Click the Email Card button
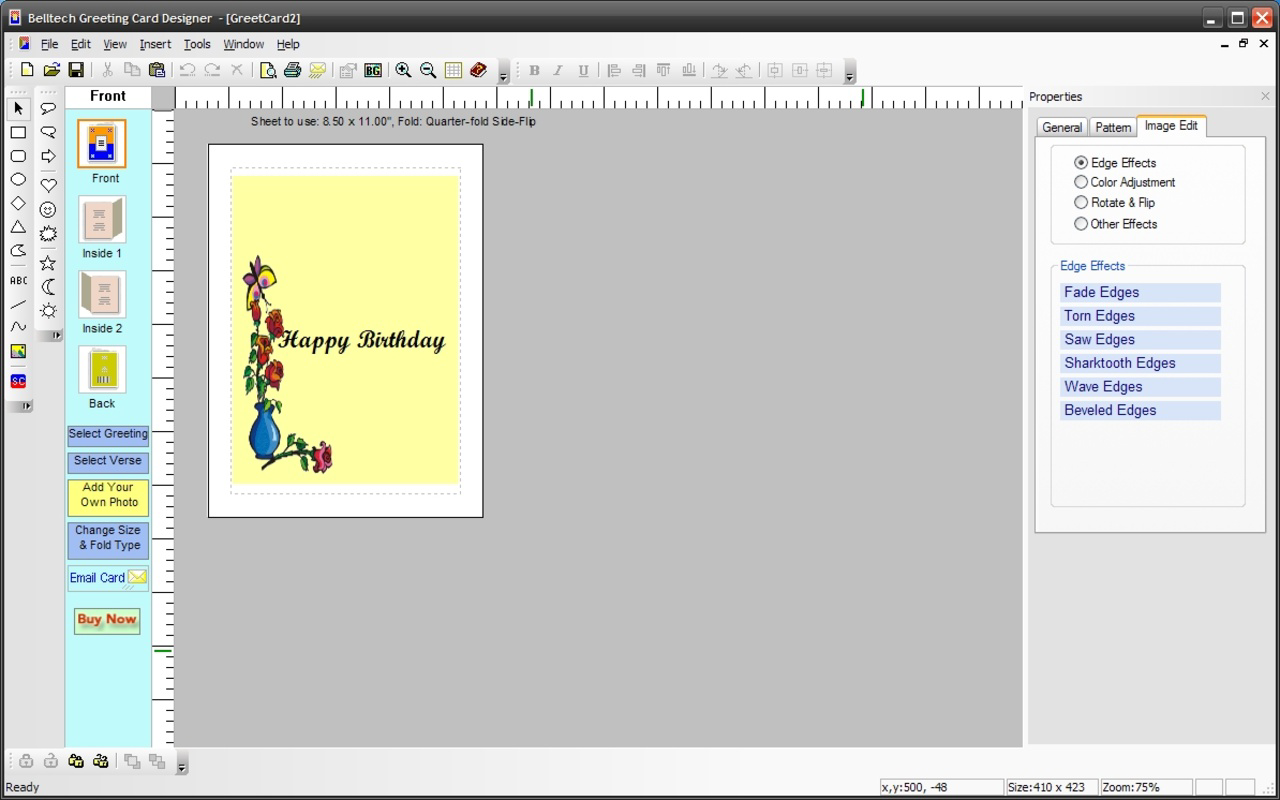 click(x=108, y=578)
